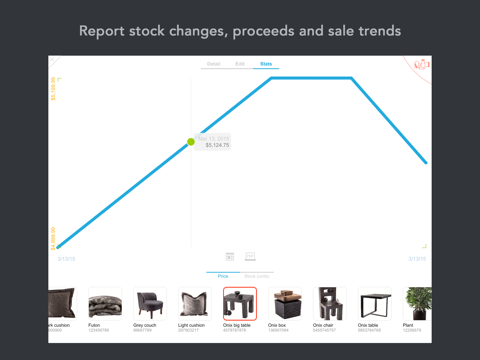Select the Onix table thumbnail
This screenshot has height=360, width=480.
point(375,304)
